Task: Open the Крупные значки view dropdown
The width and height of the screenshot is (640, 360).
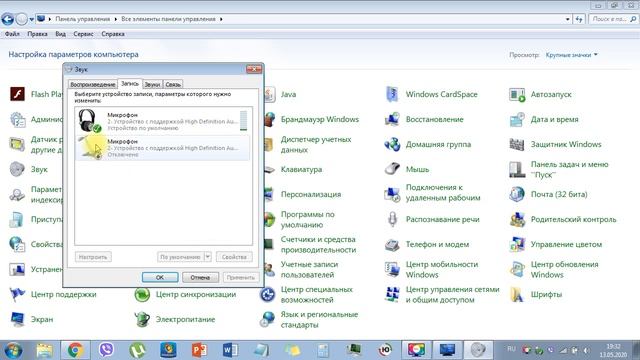Action: pos(571,55)
